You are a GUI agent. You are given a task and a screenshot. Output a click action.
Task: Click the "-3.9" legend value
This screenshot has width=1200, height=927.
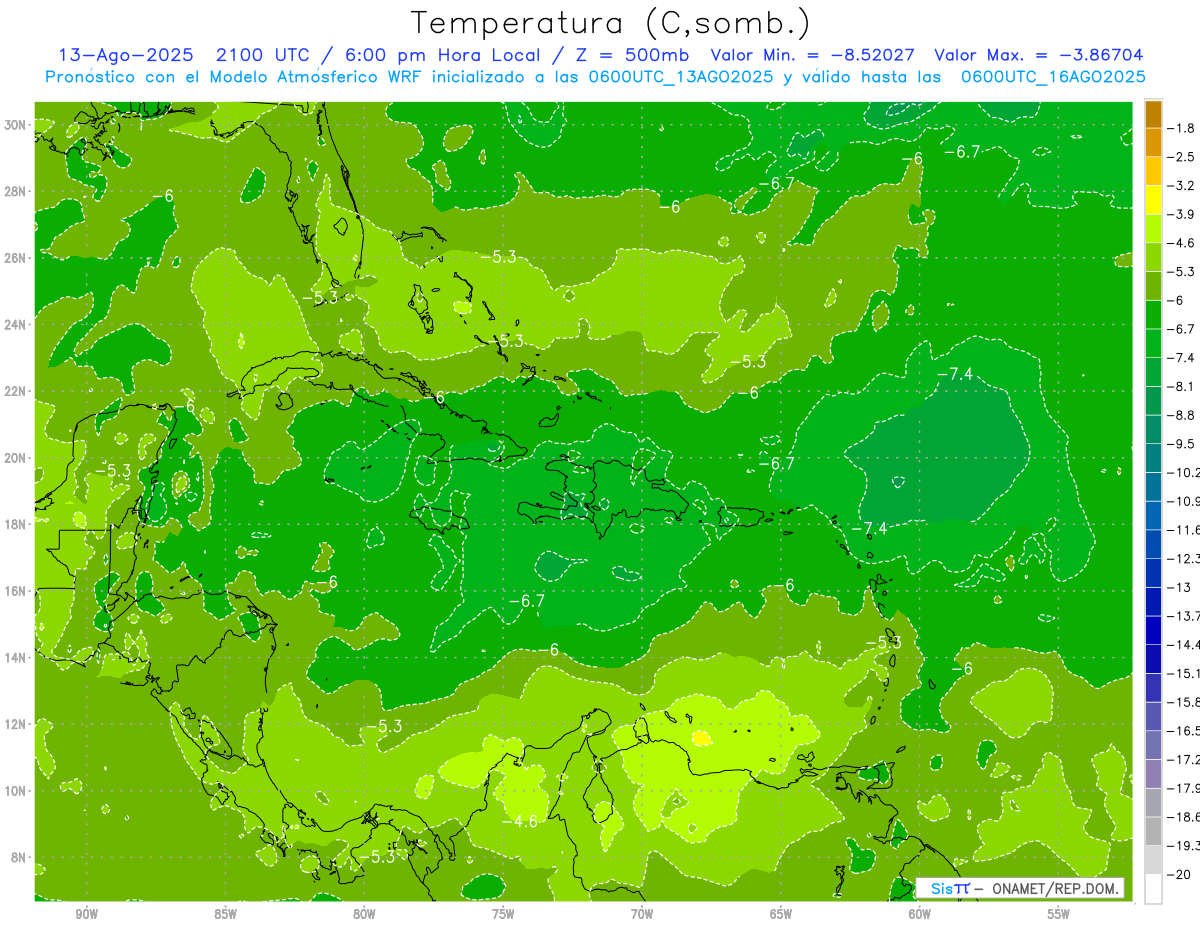1181,214
